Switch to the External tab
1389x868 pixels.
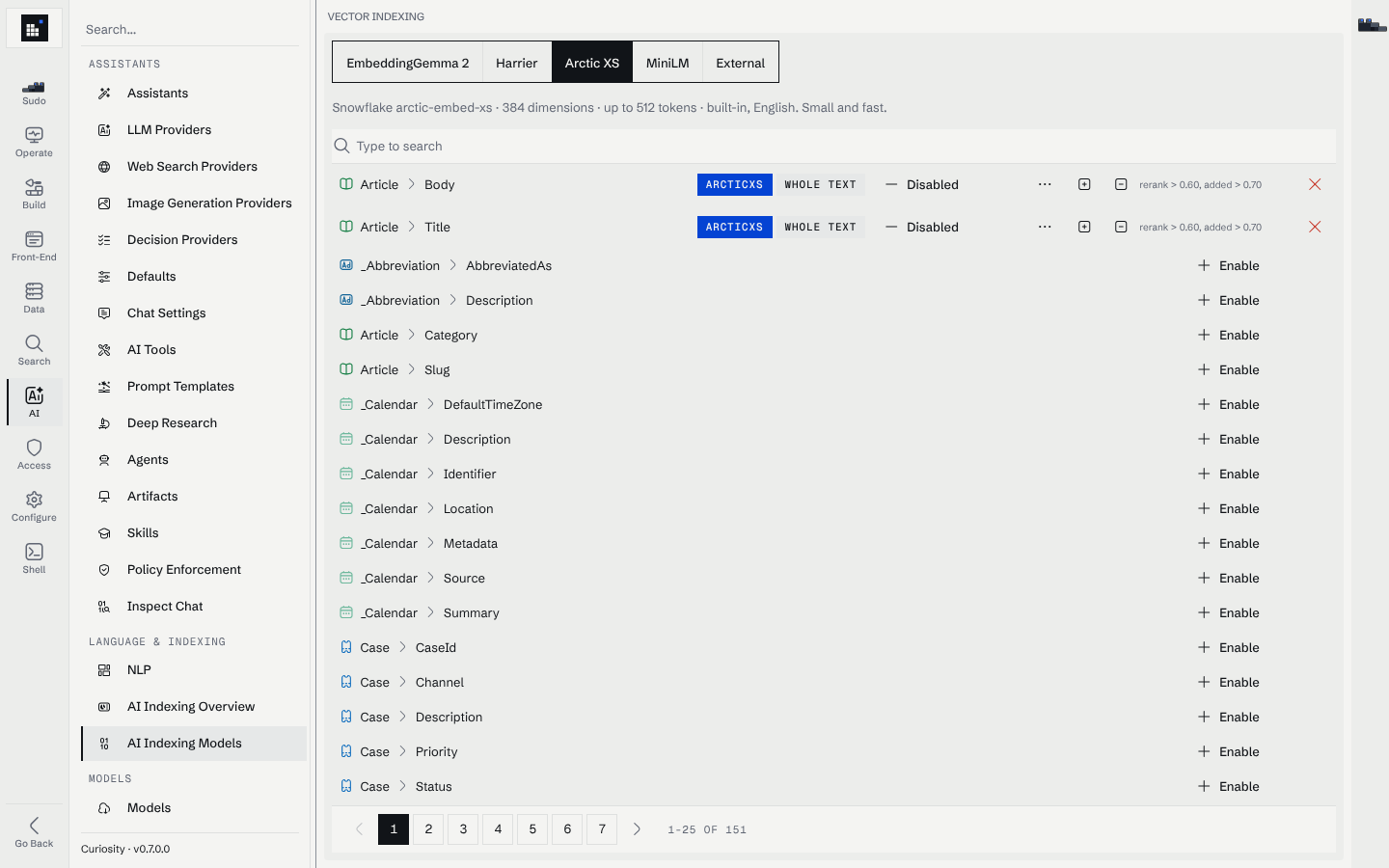click(741, 63)
